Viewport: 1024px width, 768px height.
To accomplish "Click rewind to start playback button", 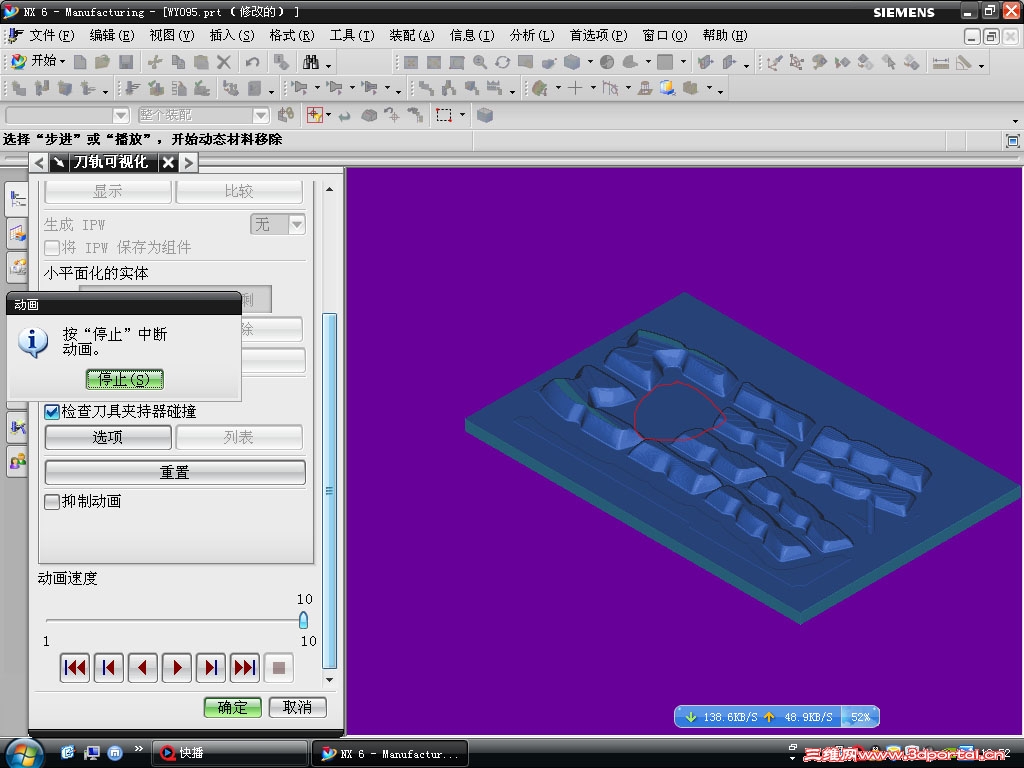I will click(x=74, y=667).
